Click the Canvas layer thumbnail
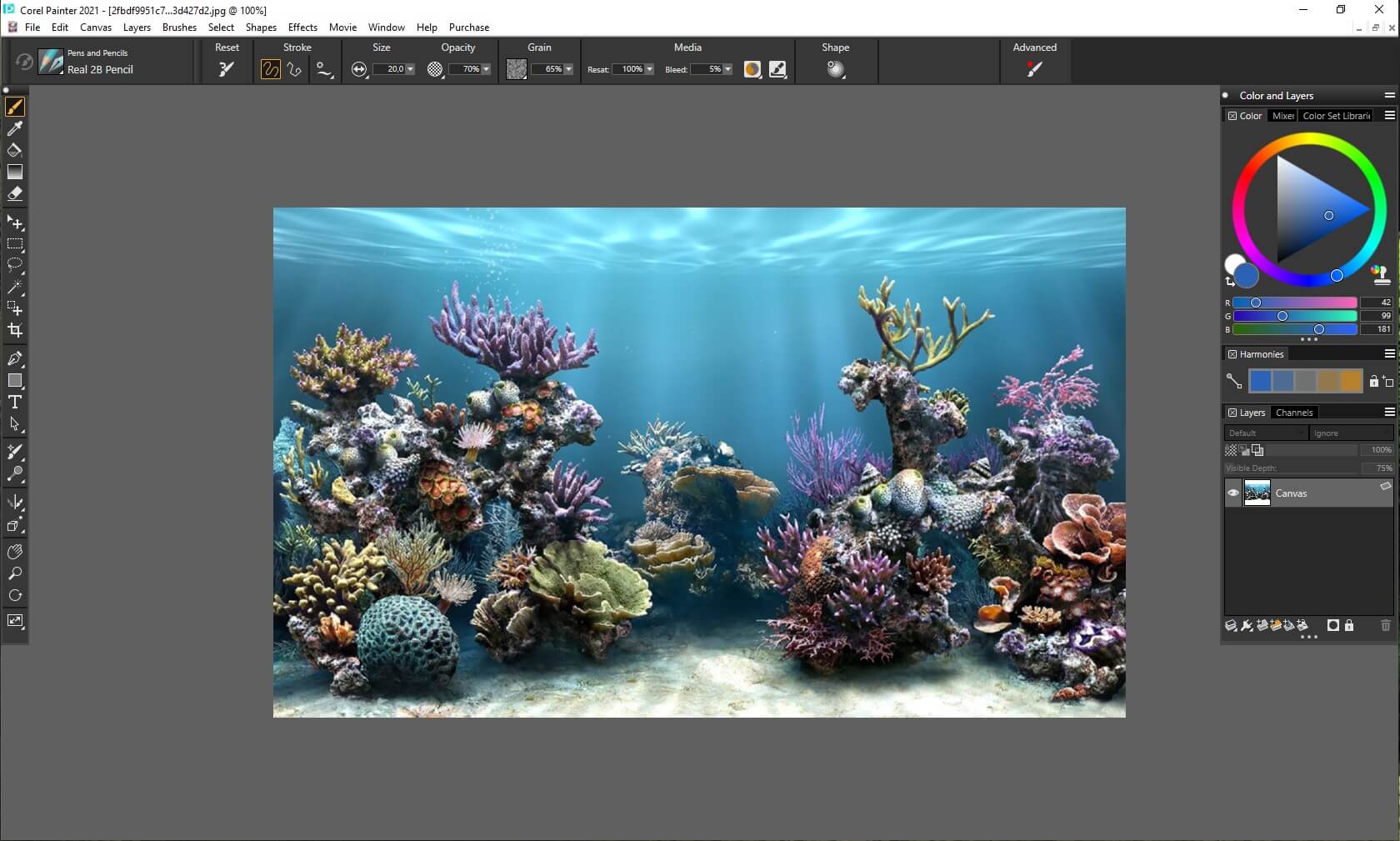 click(x=1257, y=493)
